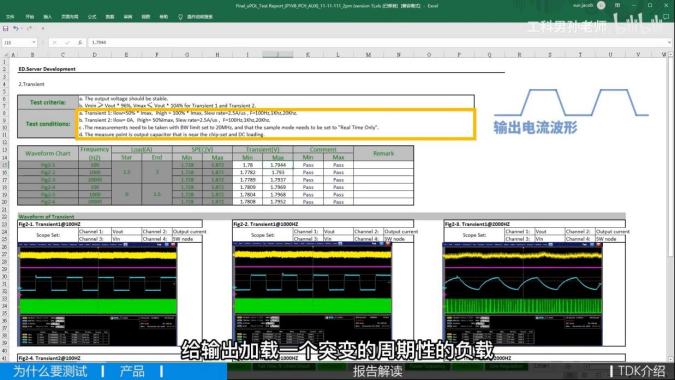This screenshot has height=380, width=675.
Task: Select 'Fig2-1. Transient1@100HZ' caption cell
Action: pyautogui.click(x=110, y=224)
